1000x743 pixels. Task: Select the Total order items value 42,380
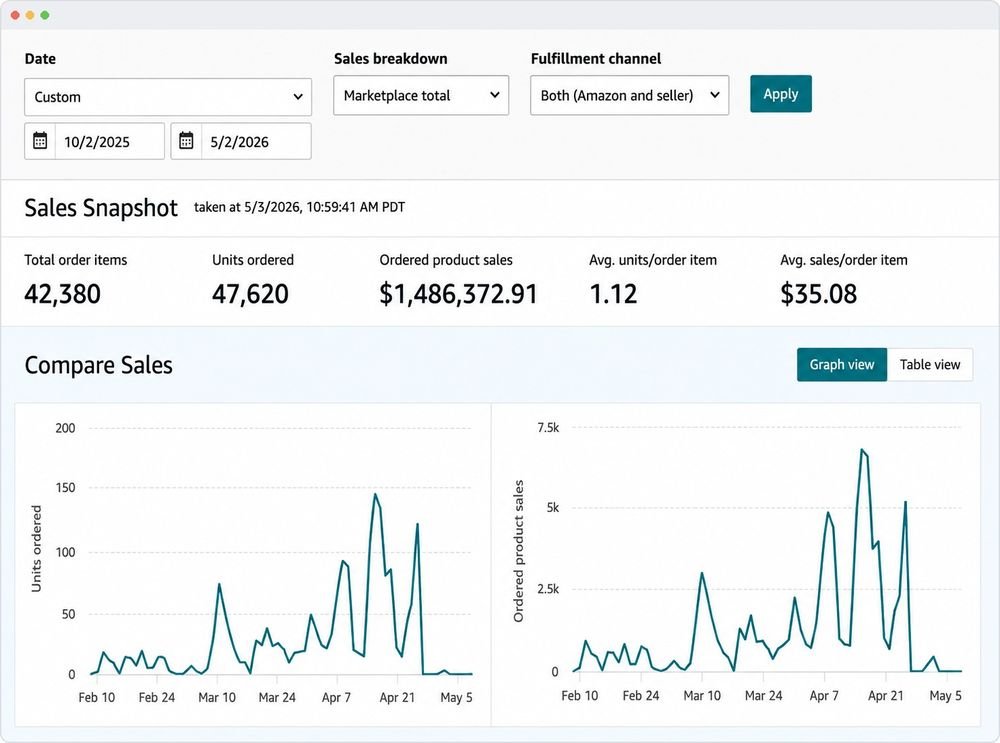[x=62, y=294]
